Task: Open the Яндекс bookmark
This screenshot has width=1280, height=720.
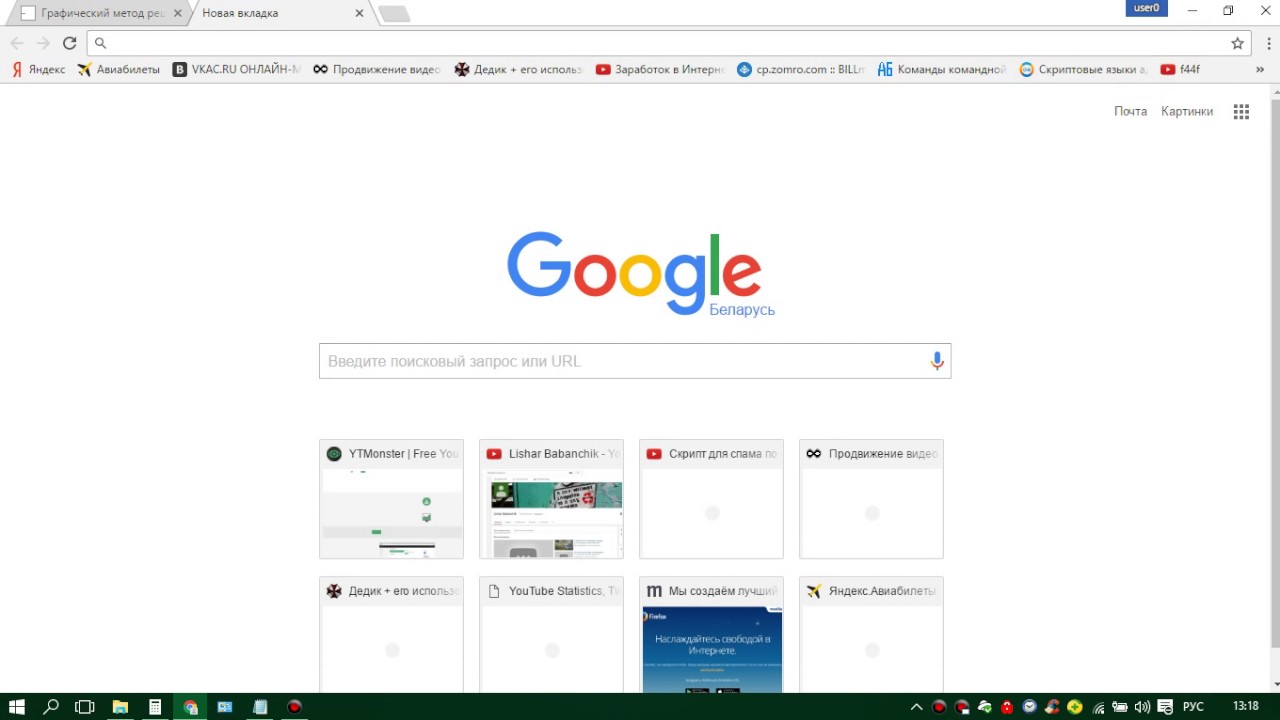Action: click(x=38, y=70)
